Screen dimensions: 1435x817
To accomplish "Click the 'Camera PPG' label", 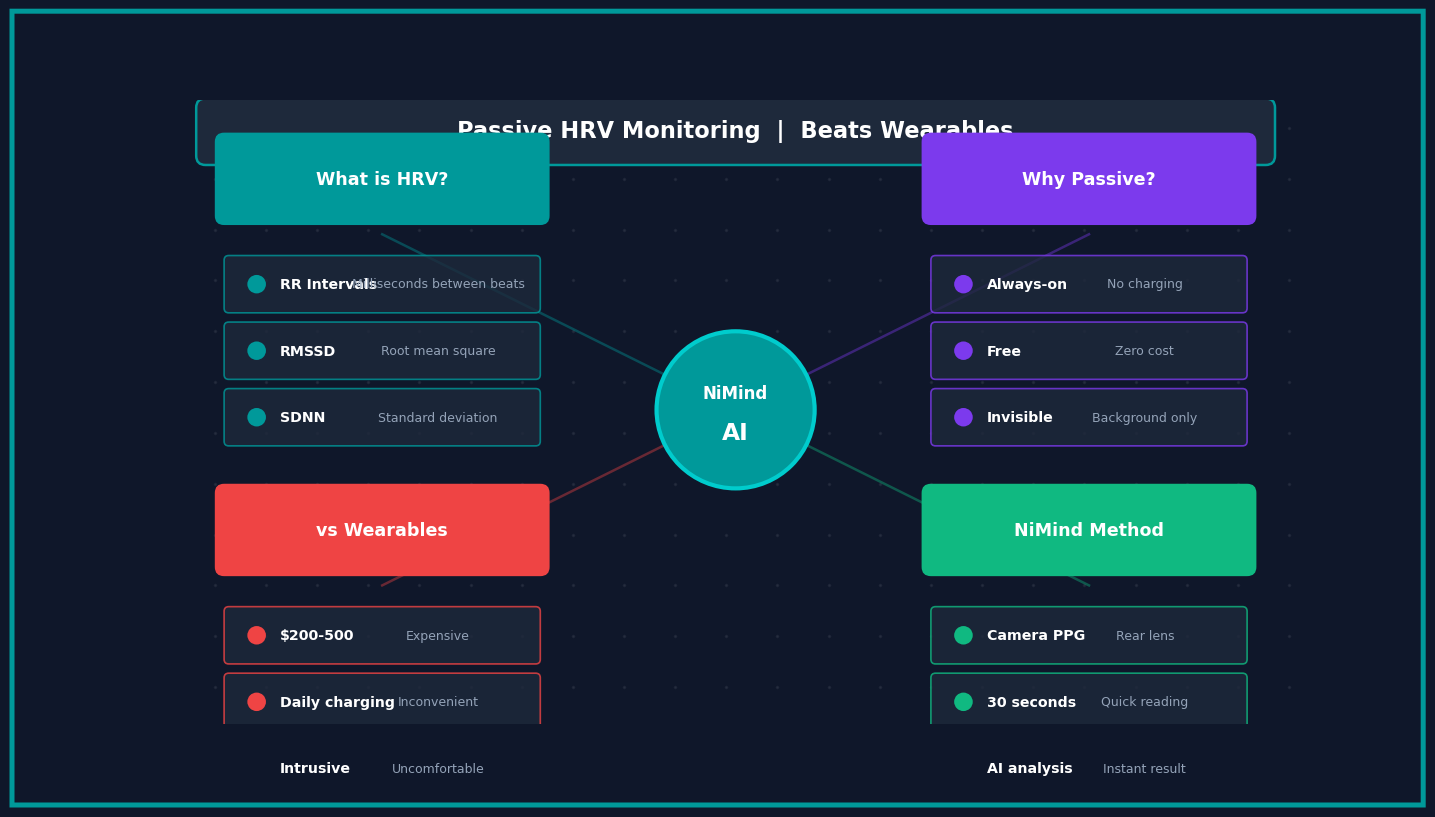I will pos(1036,636).
